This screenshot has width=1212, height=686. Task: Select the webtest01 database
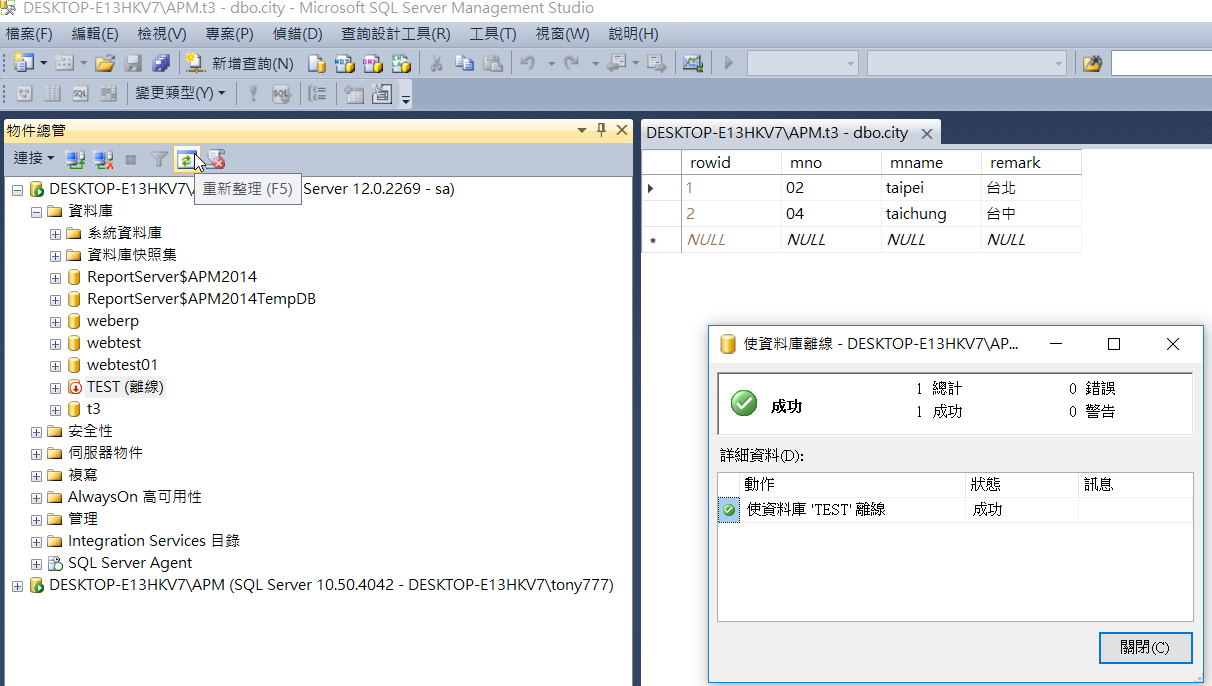click(x=122, y=365)
